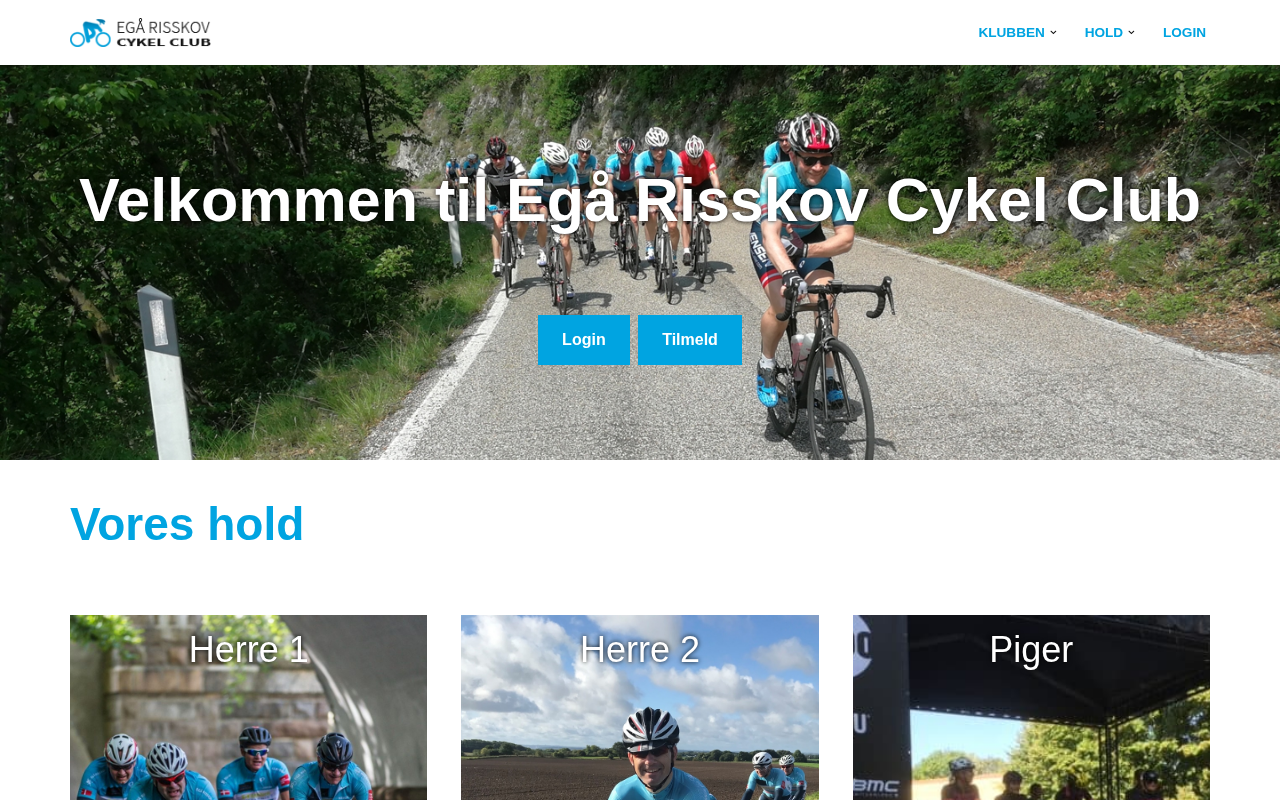The width and height of the screenshot is (1280, 800).
Task: Click the cyclist icon in the logo
Action: [x=90, y=33]
